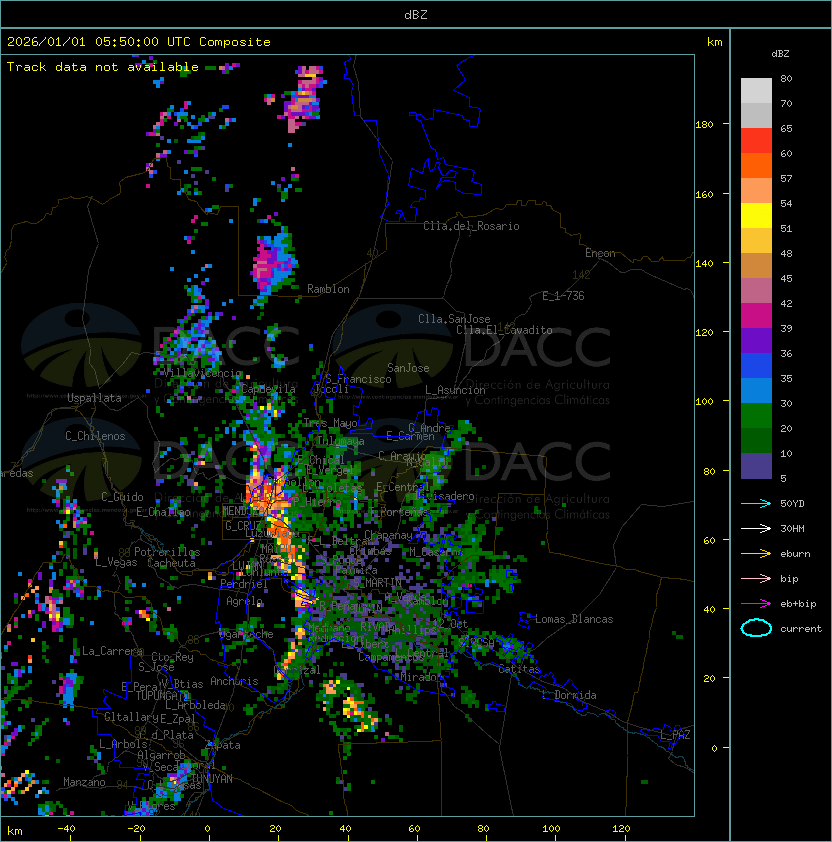Click the 'Ramblon' map label

[328, 289]
